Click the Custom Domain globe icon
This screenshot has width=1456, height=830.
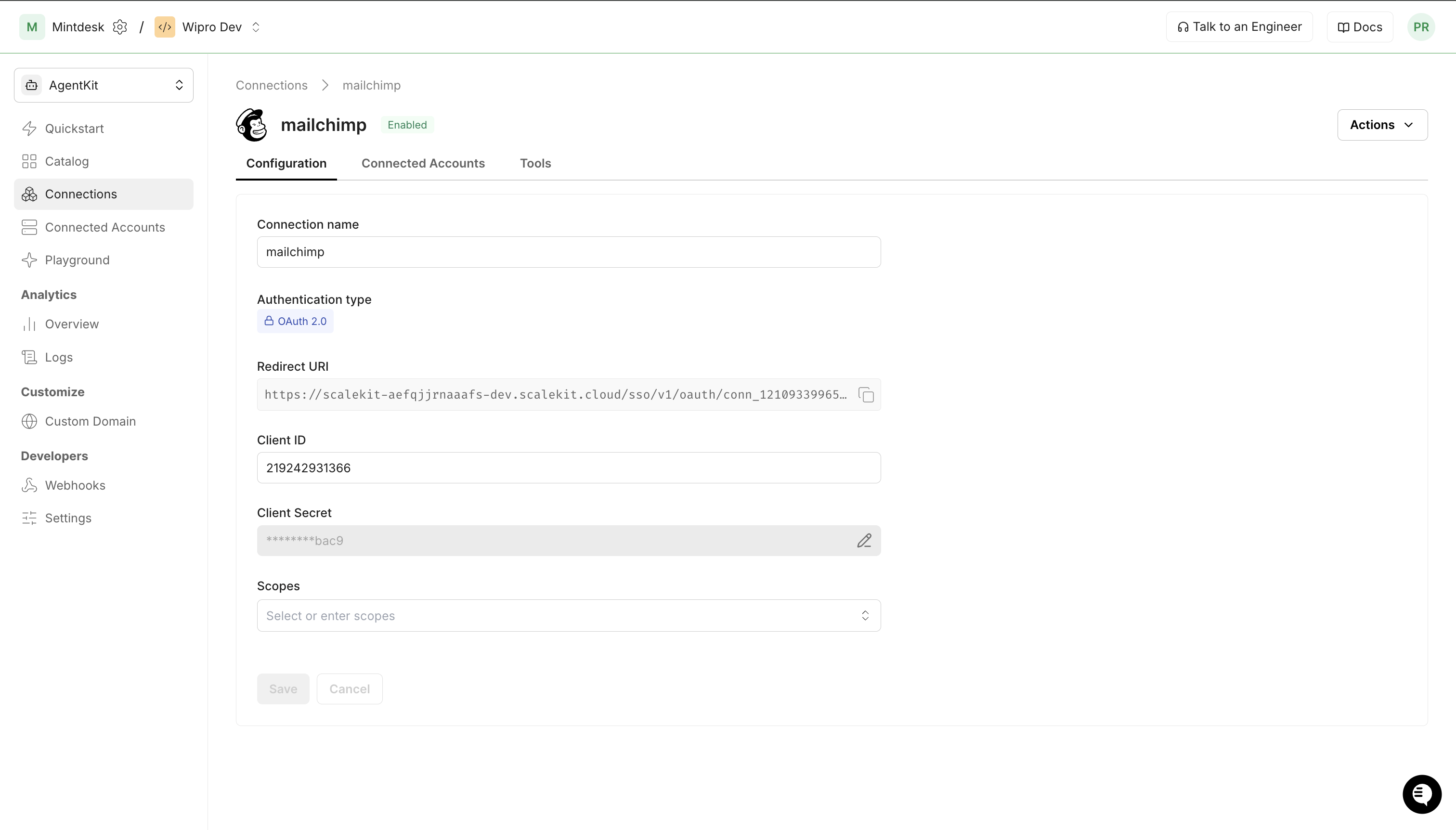point(30,421)
